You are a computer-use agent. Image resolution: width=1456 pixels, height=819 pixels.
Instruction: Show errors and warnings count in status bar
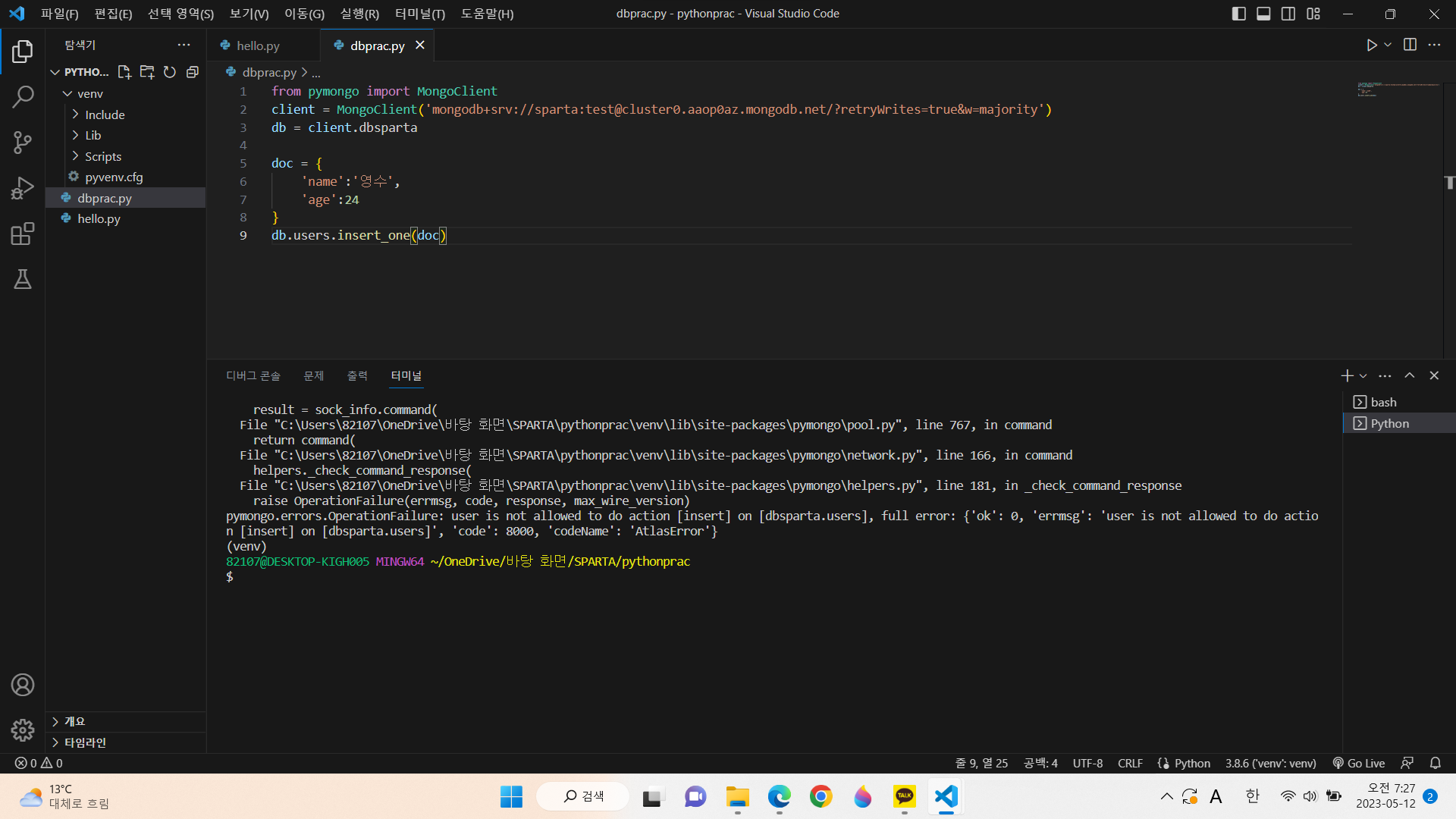[x=39, y=763]
